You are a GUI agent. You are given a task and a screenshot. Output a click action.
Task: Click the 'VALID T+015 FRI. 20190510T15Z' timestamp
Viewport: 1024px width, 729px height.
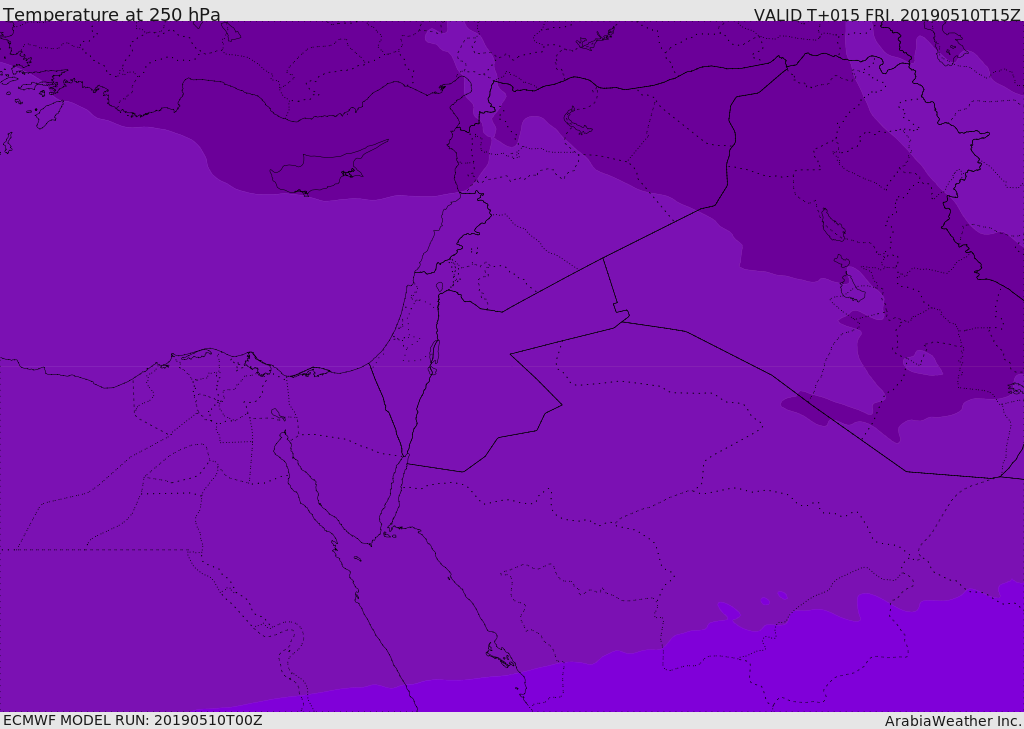(x=888, y=14)
